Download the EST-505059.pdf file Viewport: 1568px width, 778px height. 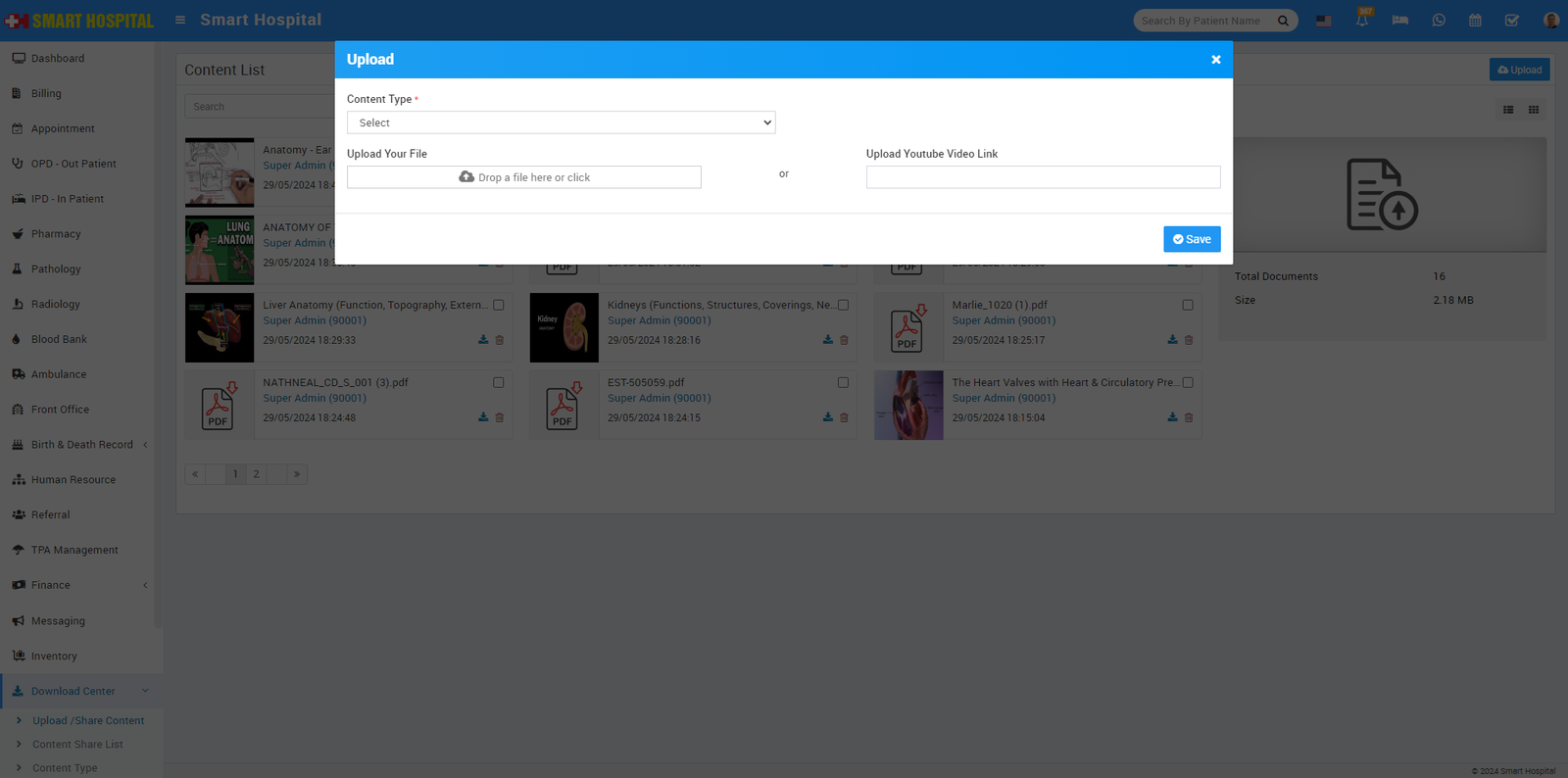pyautogui.click(x=827, y=417)
